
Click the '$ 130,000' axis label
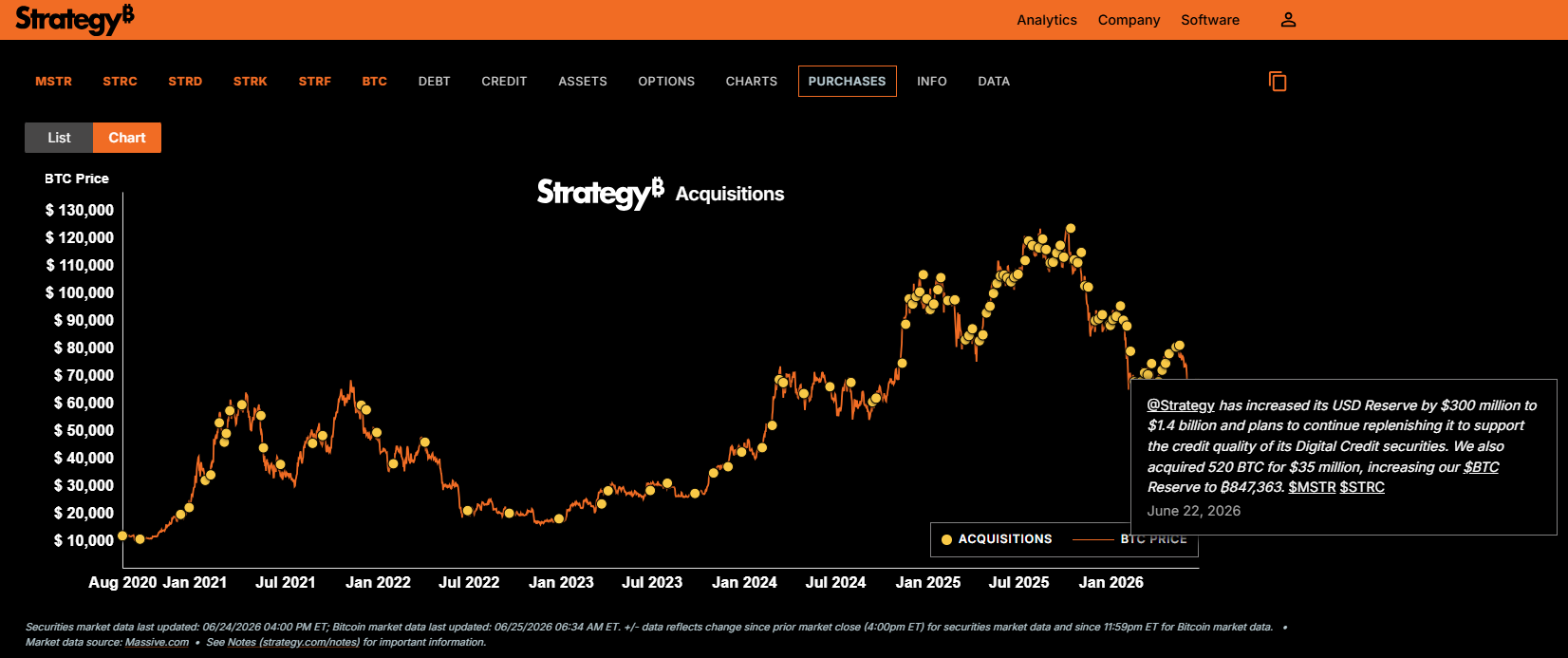point(80,210)
